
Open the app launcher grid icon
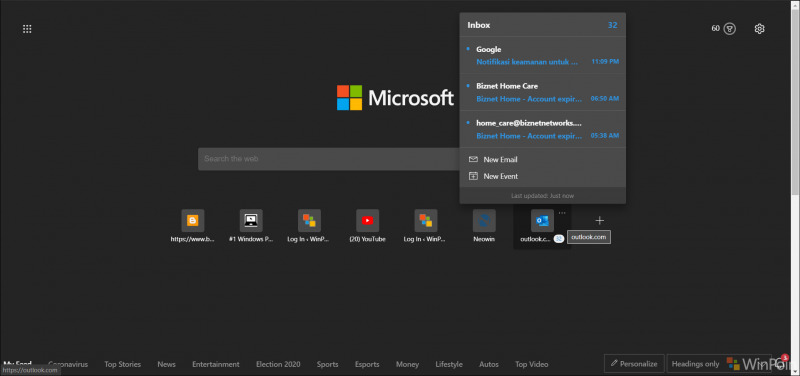coord(28,29)
